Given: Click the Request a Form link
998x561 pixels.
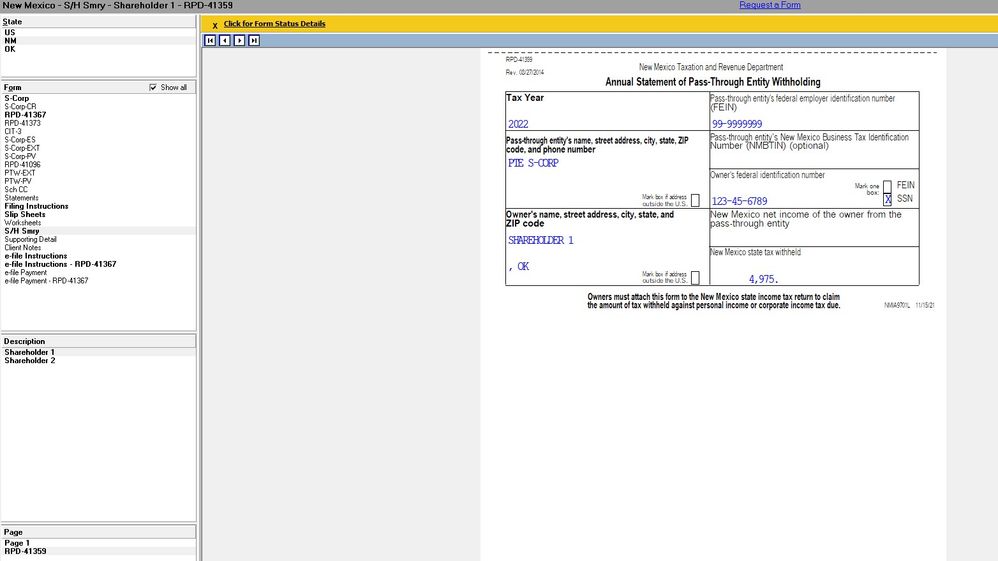Looking at the screenshot, I should [769, 5].
